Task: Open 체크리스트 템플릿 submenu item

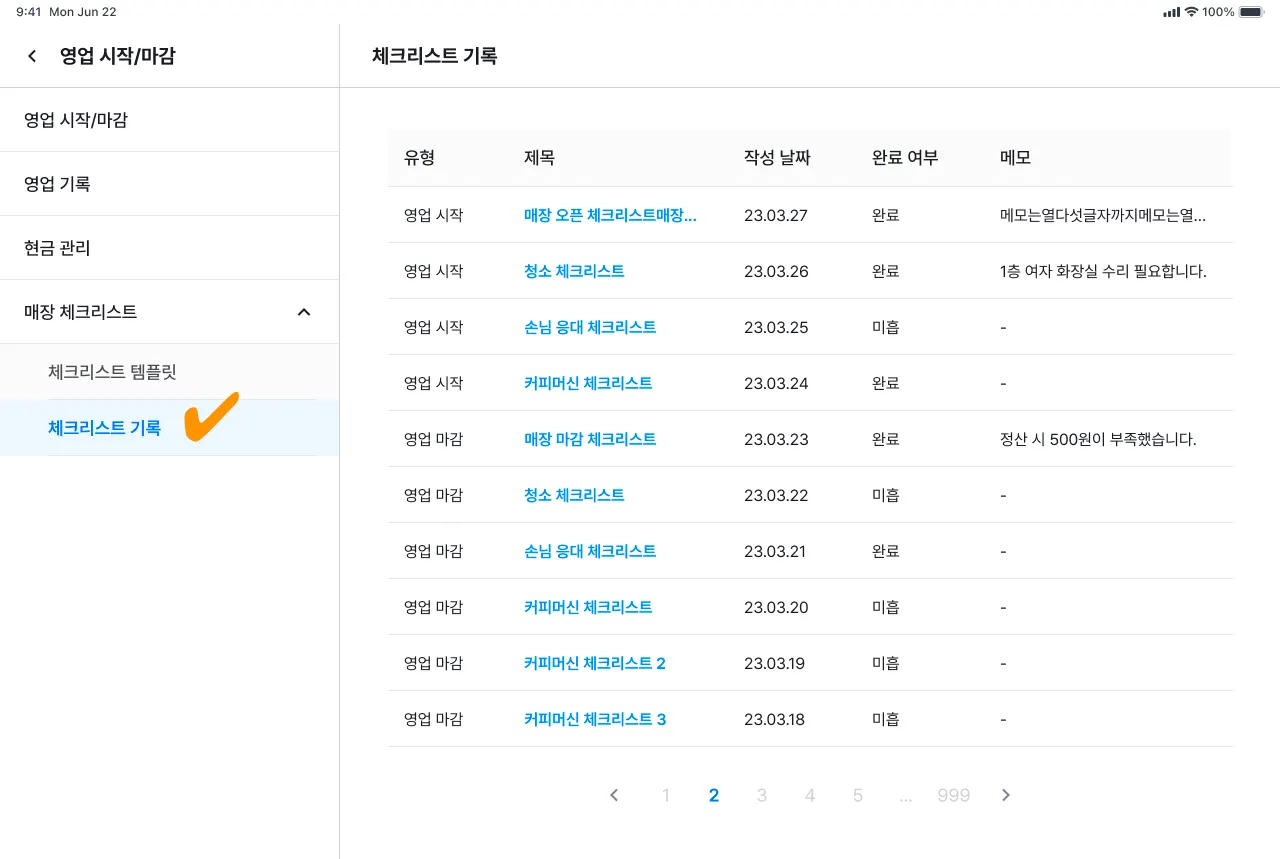Action: point(112,372)
